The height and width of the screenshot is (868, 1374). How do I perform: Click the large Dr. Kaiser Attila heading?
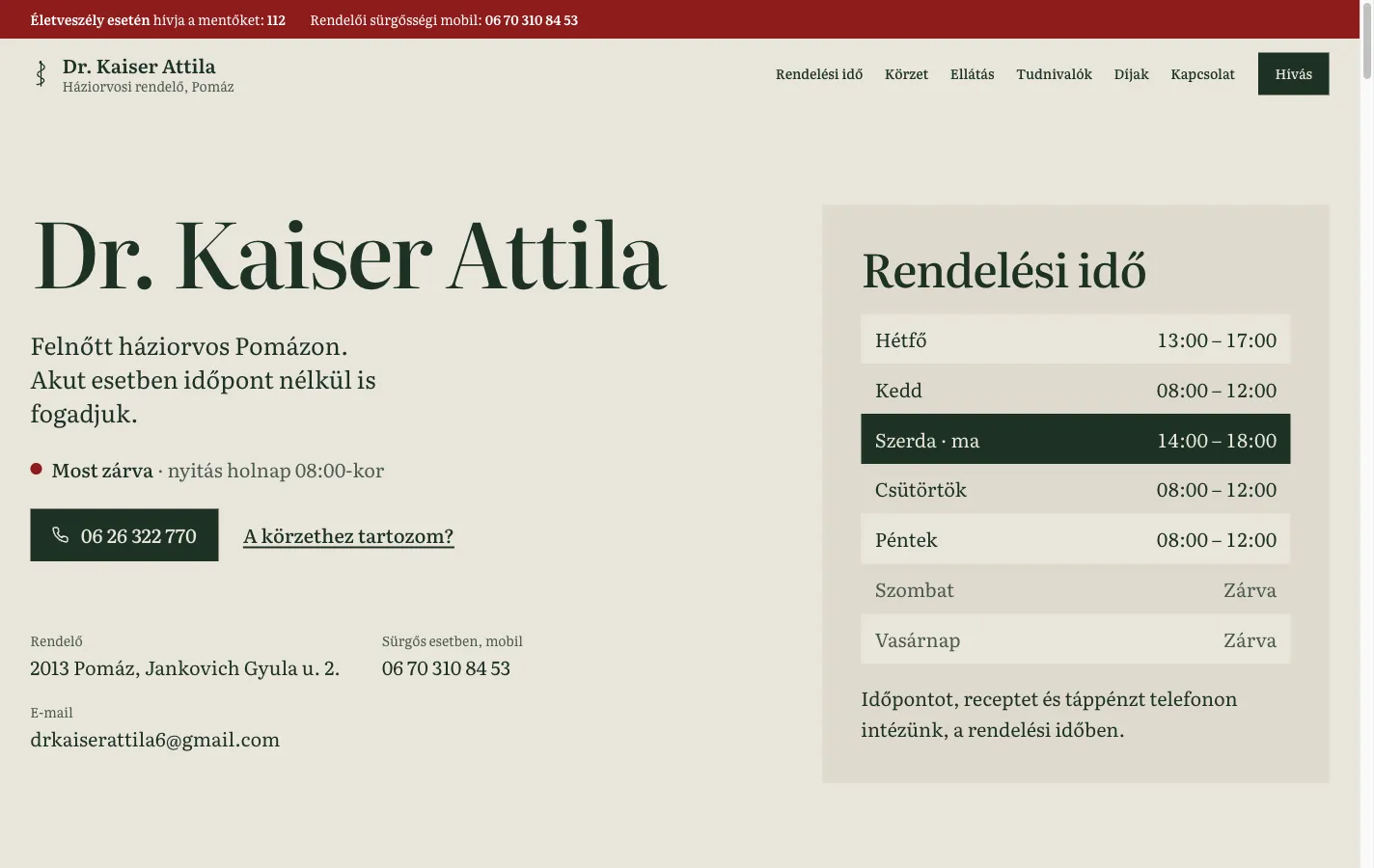pos(349,256)
